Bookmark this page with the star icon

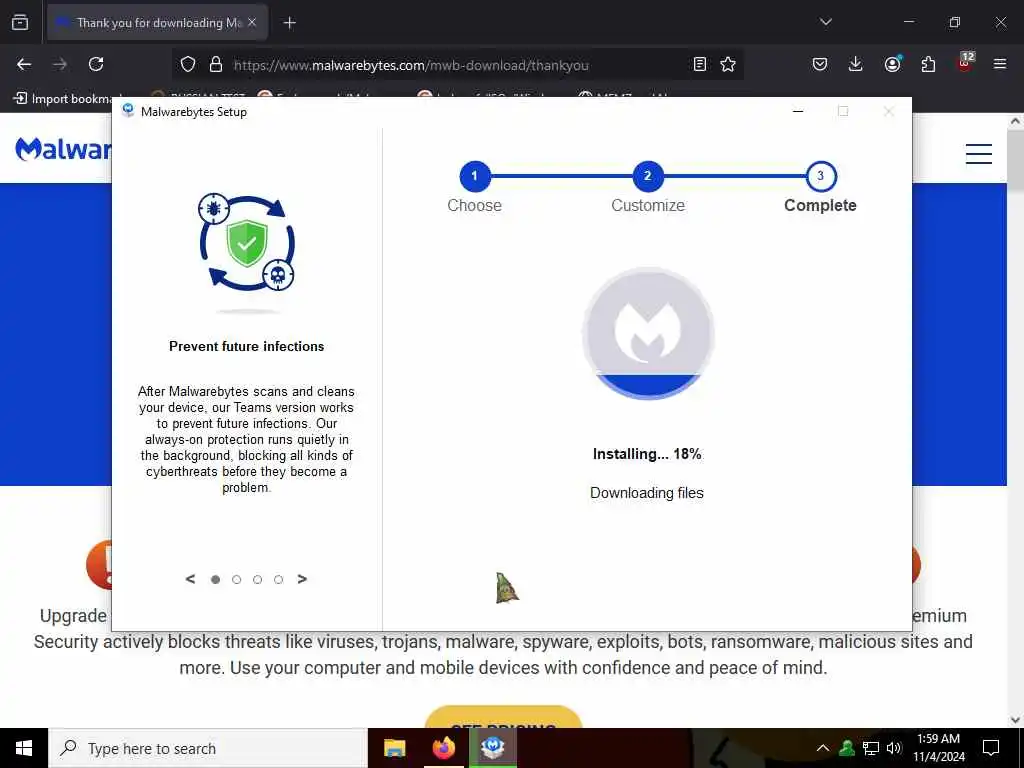[728, 64]
